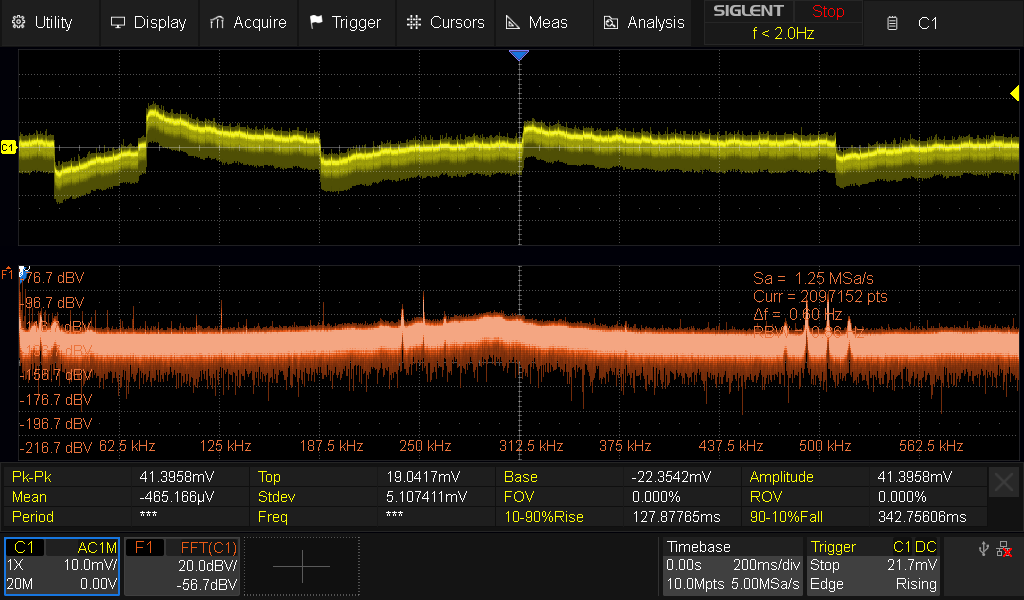This screenshot has height=600, width=1024.
Task: Click the f < 2.0Hz frequency counter
Action: pyautogui.click(x=783, y=33)
